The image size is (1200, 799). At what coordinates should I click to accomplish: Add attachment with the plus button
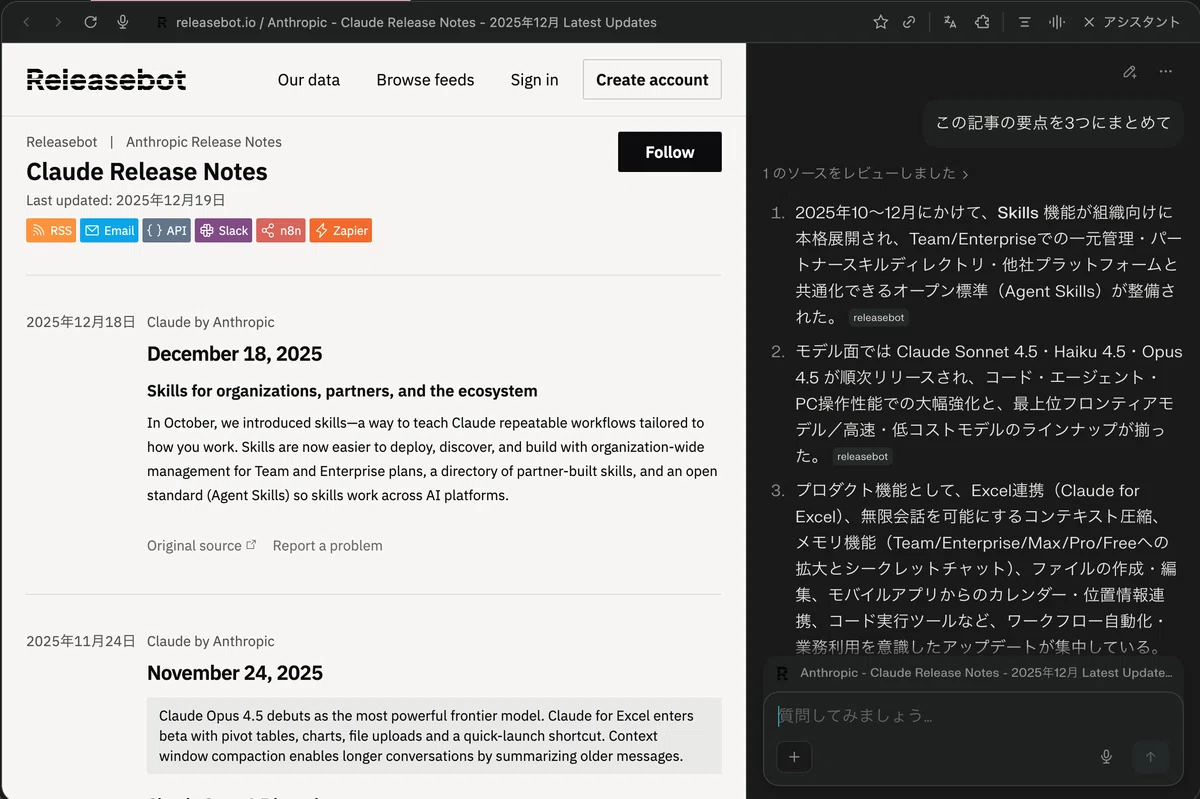[x=794, y=757]
